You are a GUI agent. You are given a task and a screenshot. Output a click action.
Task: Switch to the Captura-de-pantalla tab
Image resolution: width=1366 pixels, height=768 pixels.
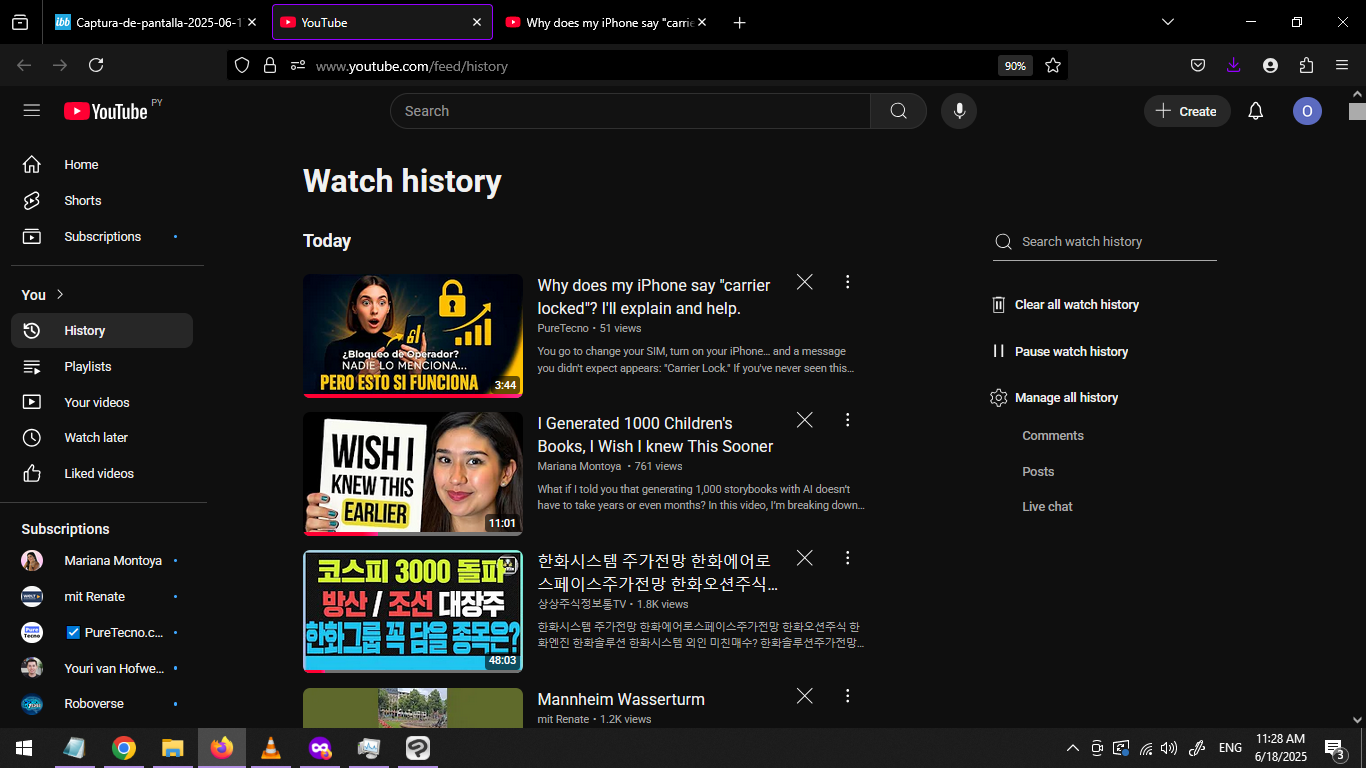(x=155, y=22)
